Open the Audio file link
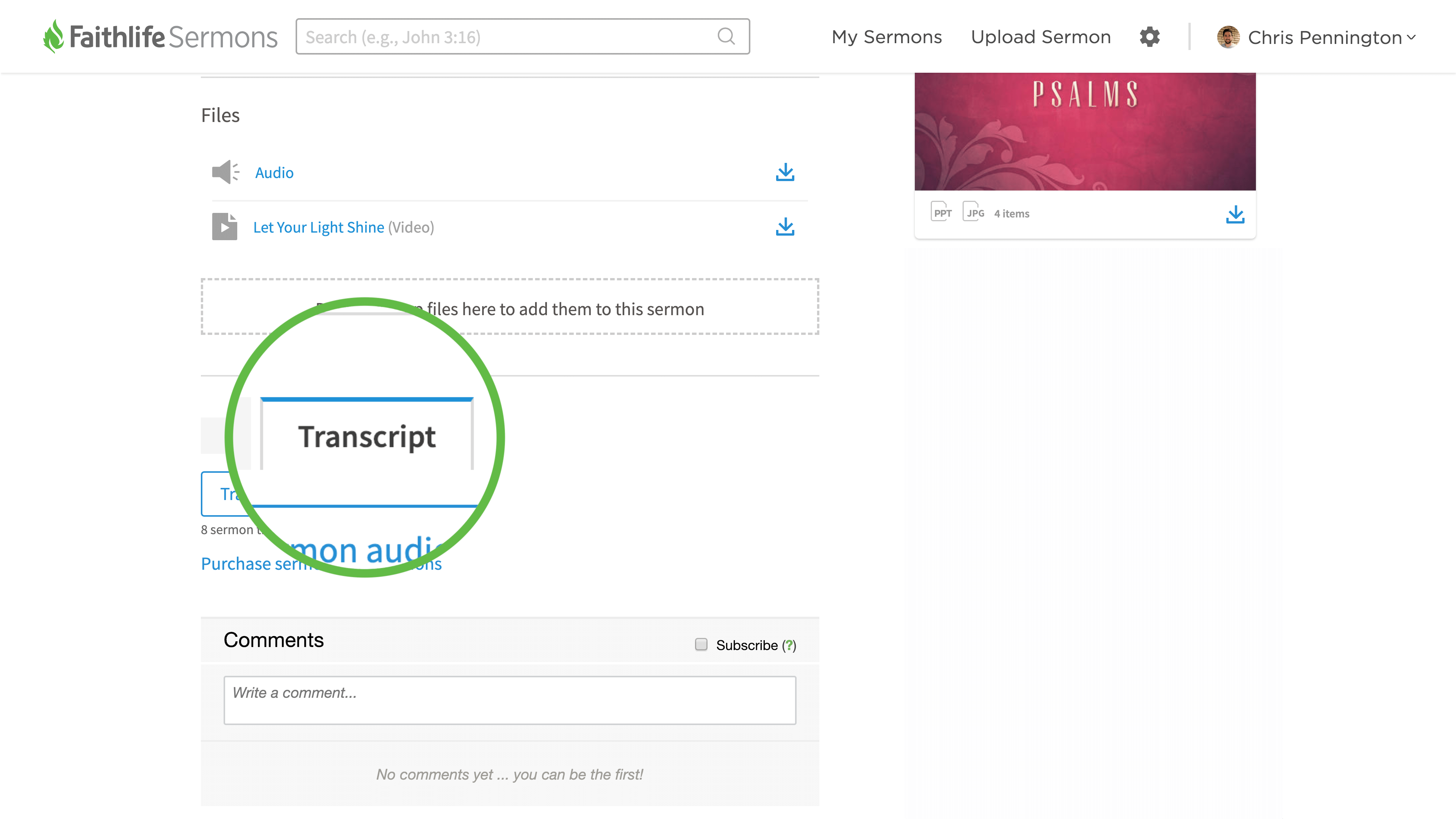 tap(274, 172)
